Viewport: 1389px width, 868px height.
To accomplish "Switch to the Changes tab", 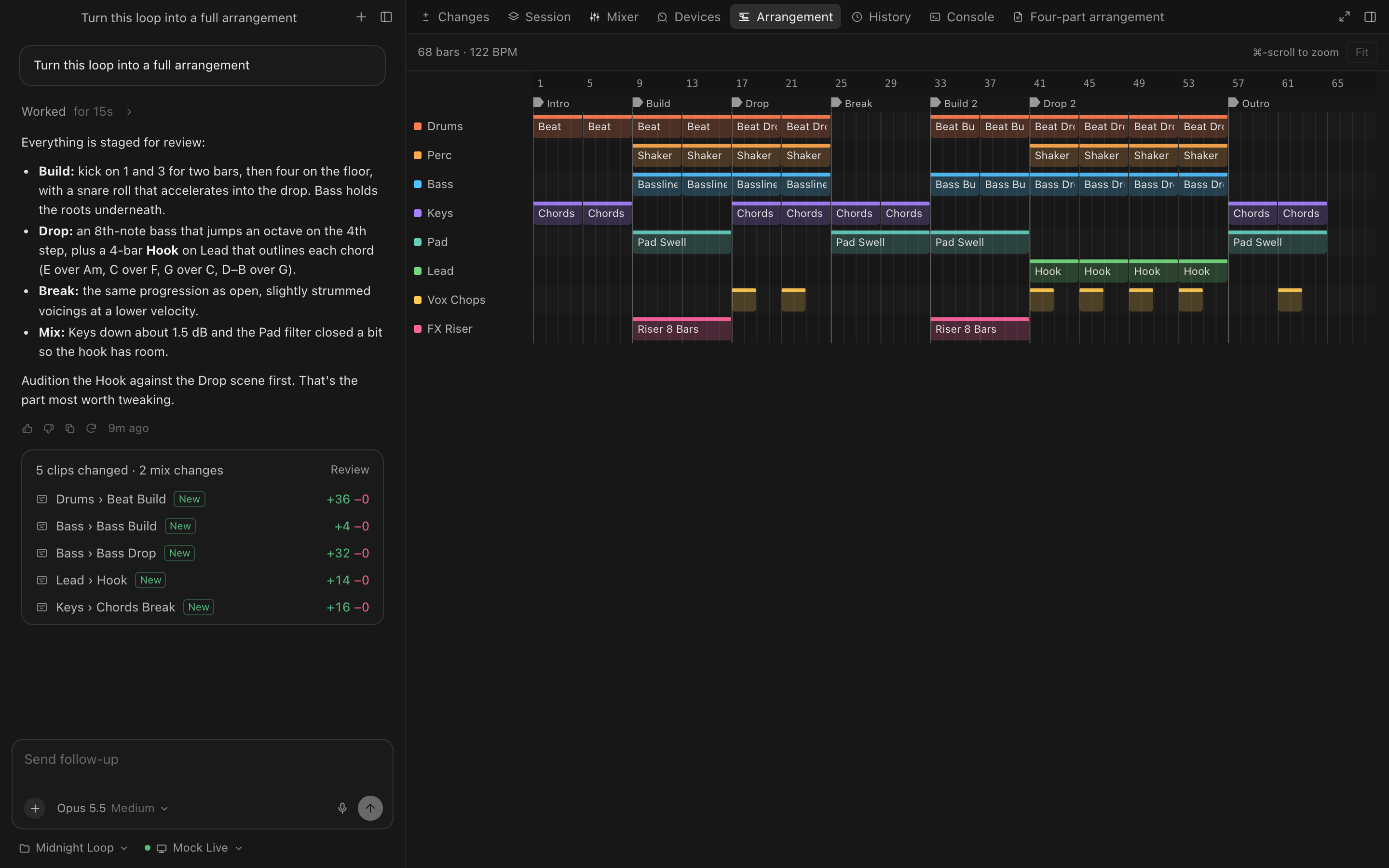I will point(456,17).
